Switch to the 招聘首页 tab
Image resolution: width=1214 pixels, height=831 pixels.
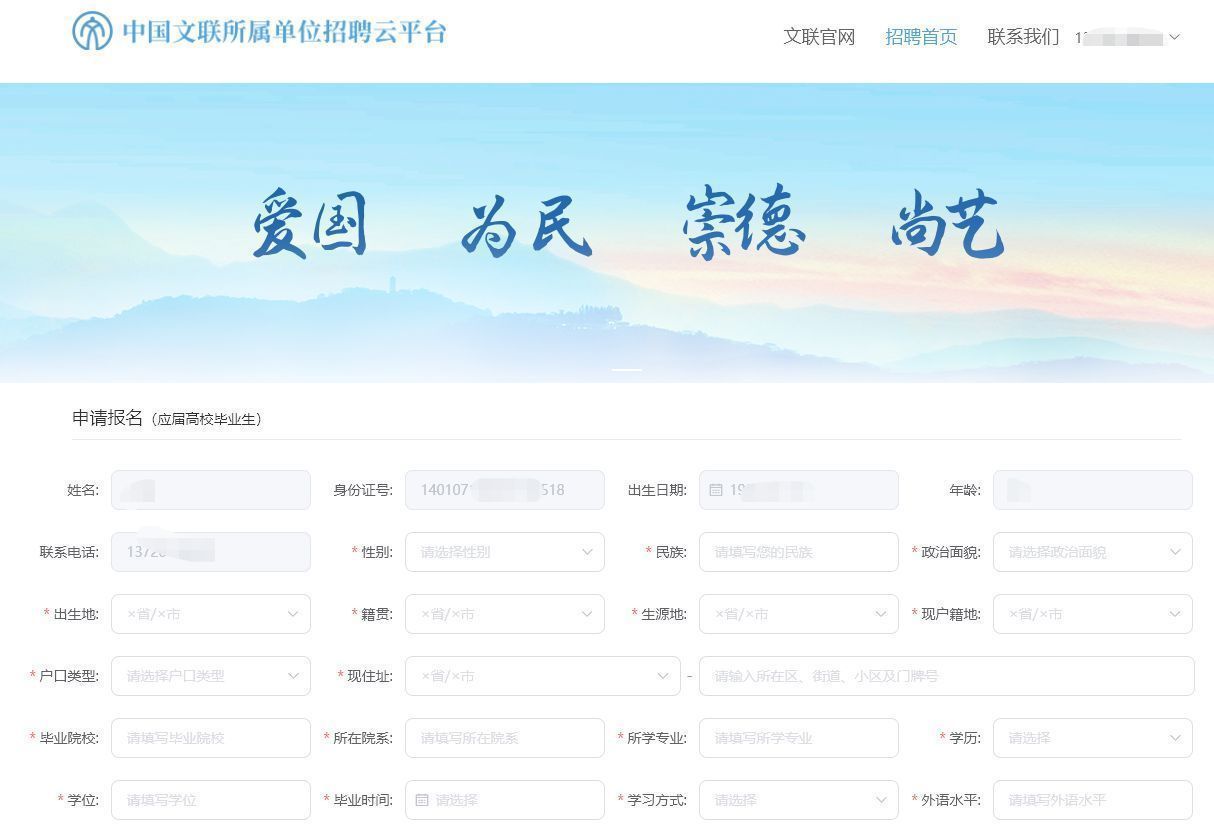920,37
